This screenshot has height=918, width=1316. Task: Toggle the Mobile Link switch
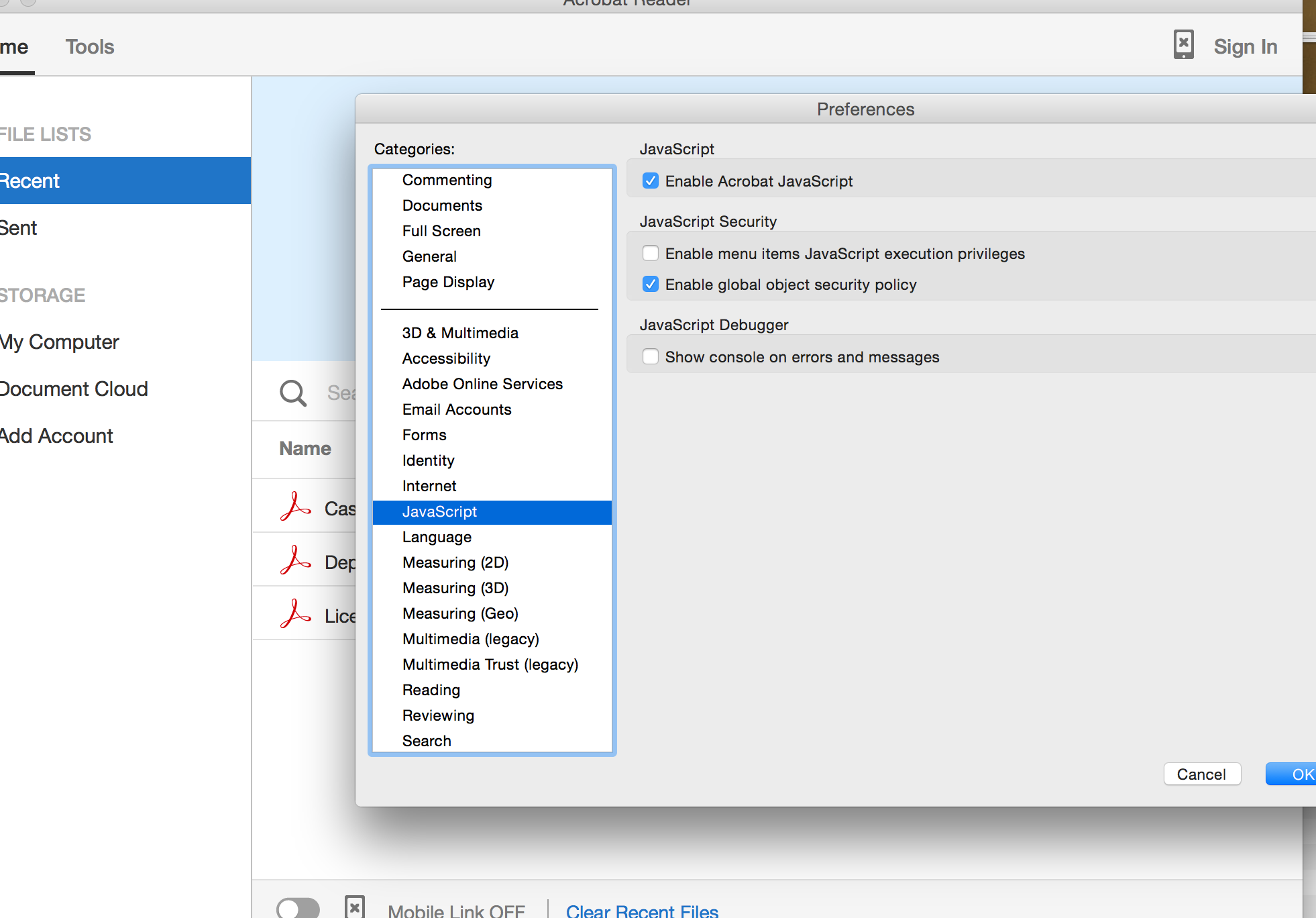[x=298, y=908]
